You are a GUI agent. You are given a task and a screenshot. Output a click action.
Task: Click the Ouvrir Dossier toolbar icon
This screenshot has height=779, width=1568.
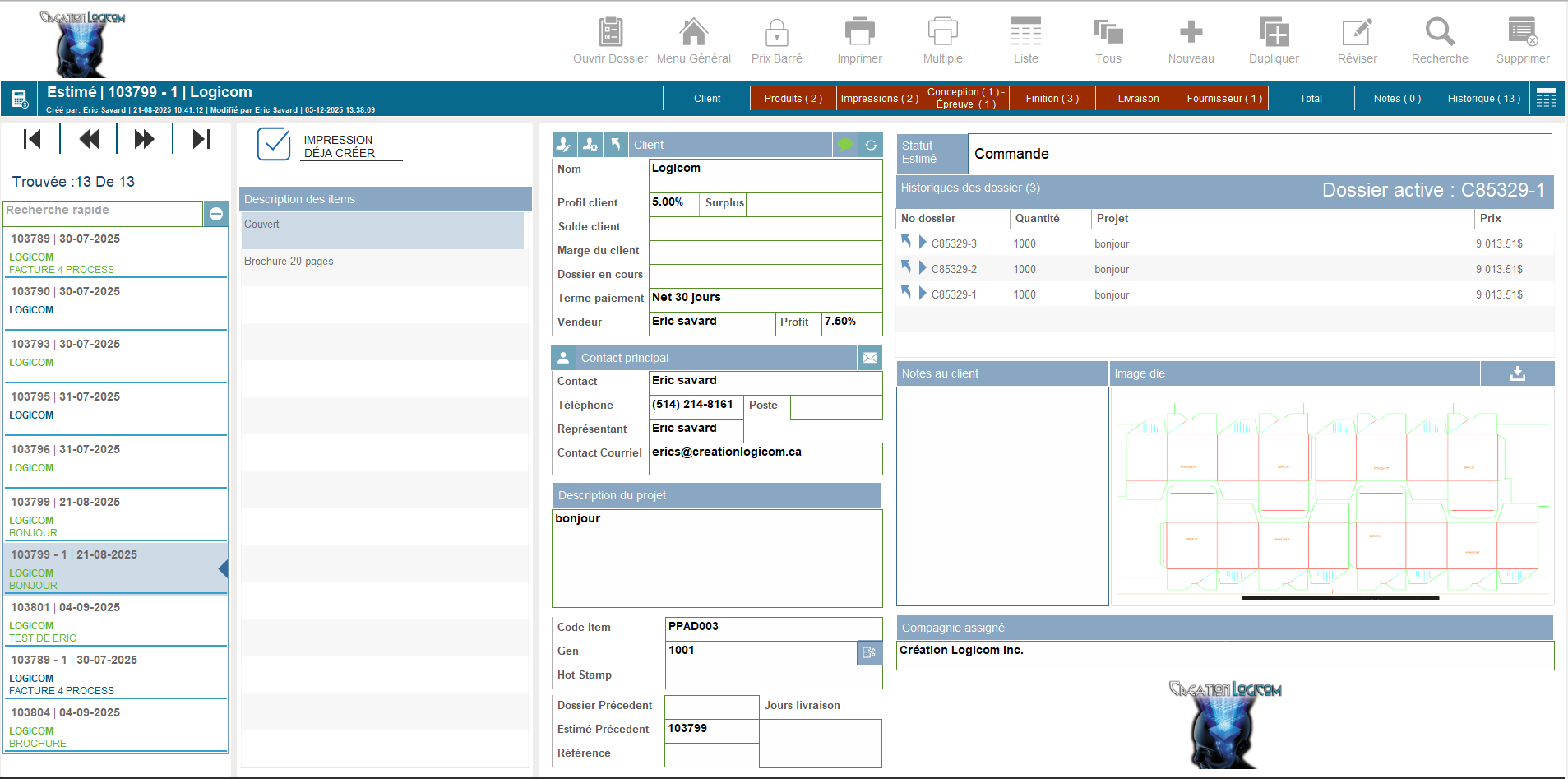tap(610, 33)
